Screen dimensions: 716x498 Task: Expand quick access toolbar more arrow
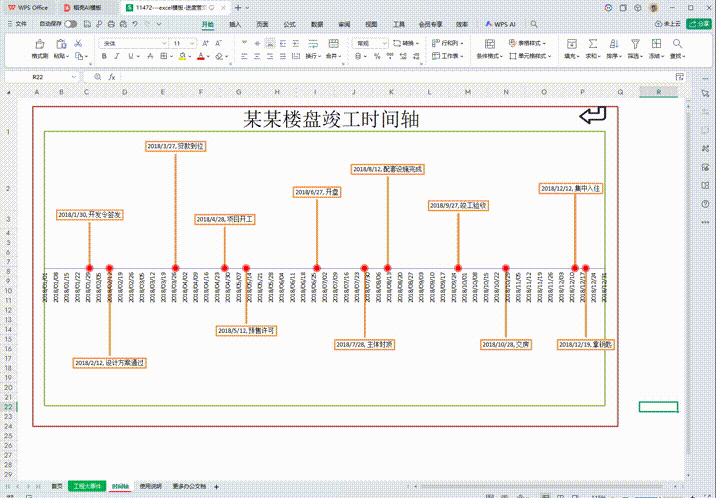pyautogui.click(x=159, y=24)
